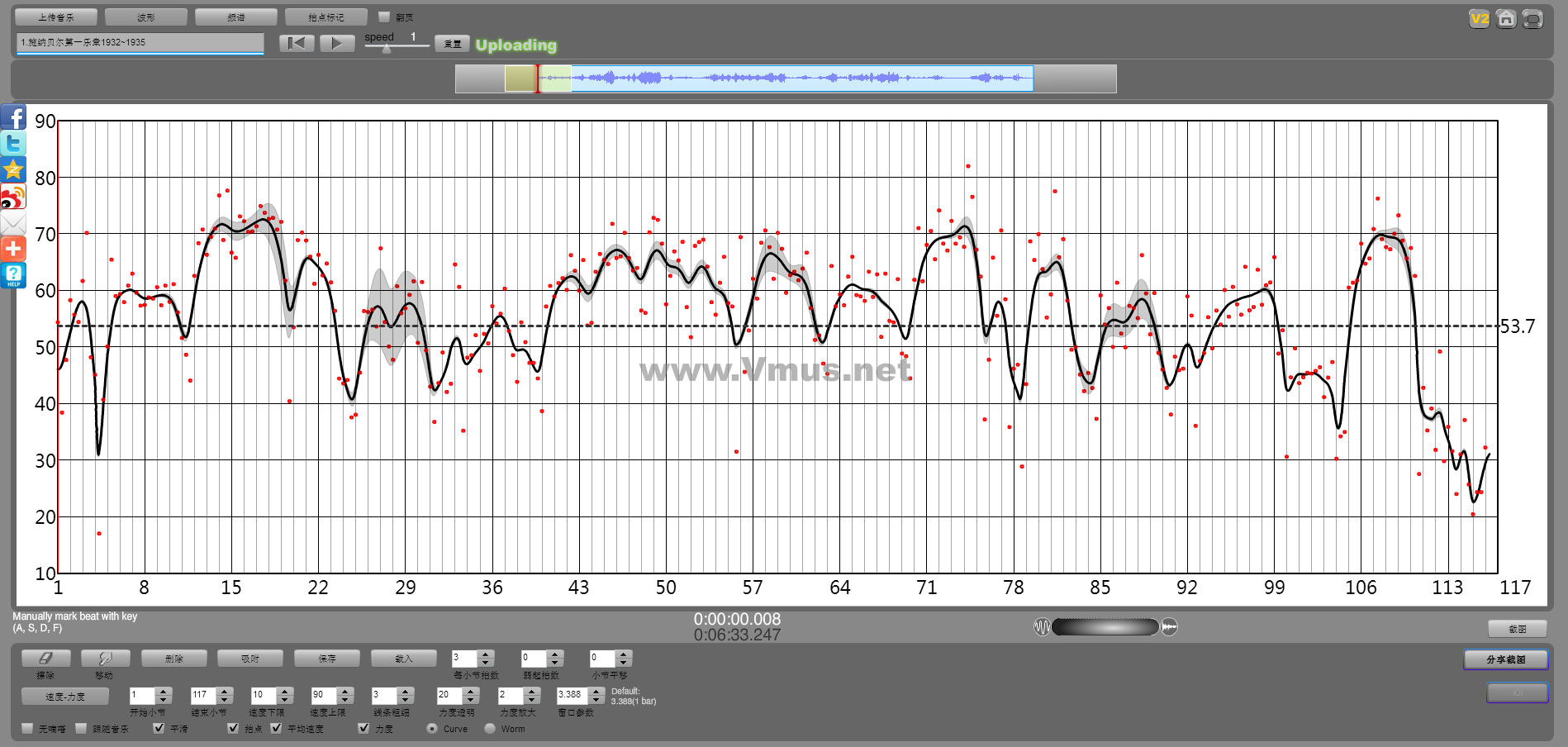Click the speed slider handle
The width and height of the screenshot is (1568, 747).
[387, 49]
